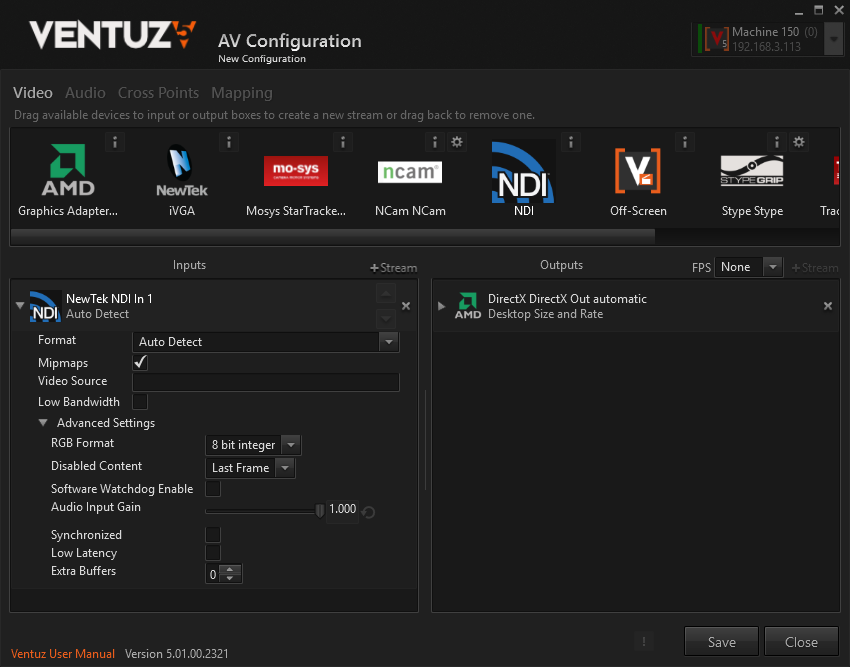Switch to the Audio tab
850x667 pixels.
click(85, 93)
